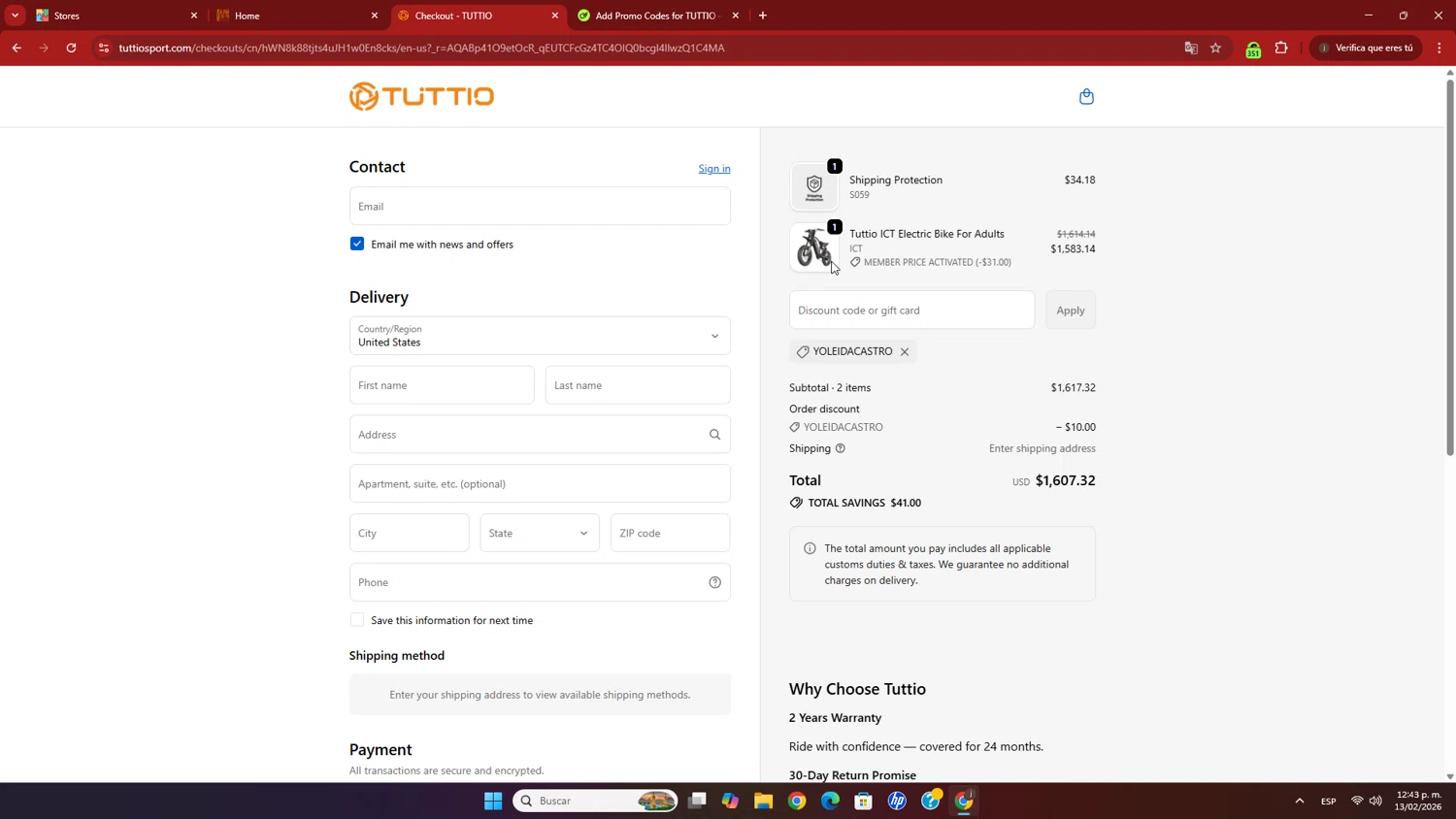Click the Sign in link
The height and width of the screenshot is (819, 1456).
coord(714,169)
